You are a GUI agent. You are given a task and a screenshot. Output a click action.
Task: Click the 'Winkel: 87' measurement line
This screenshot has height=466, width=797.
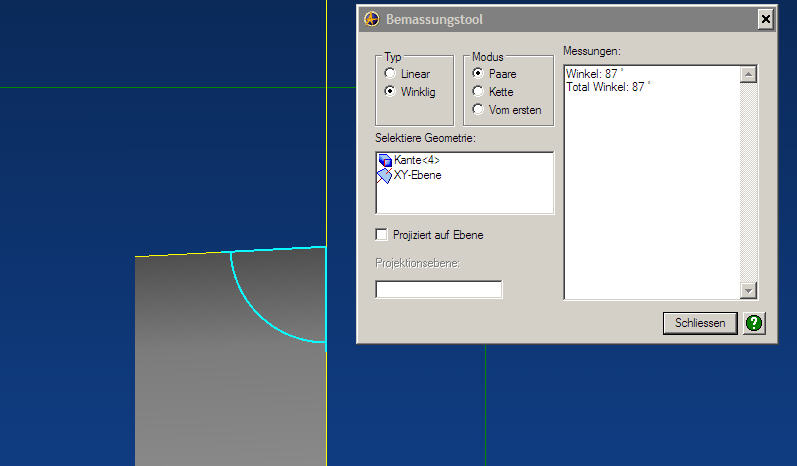pyautogui.click(x=594, y=74)
